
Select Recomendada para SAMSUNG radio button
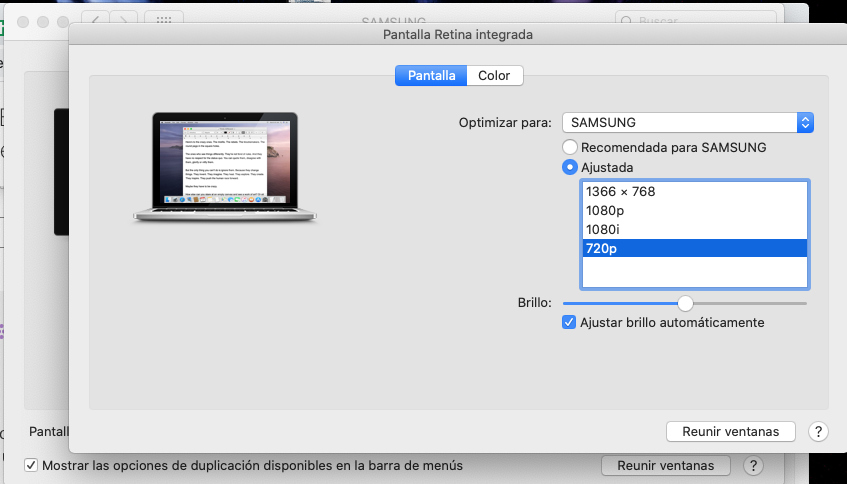click(x=569, y=147)
